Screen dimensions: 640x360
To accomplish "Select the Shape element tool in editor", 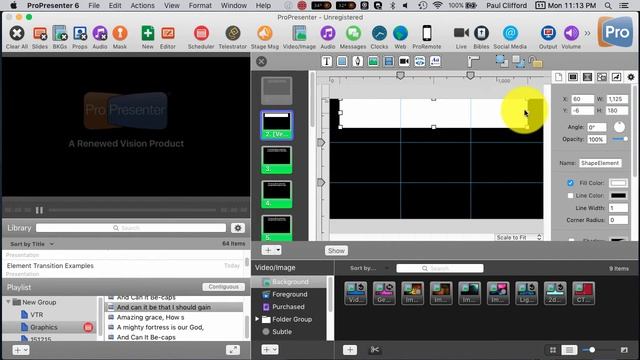I will pyautogui.click(x=342, y=61).
